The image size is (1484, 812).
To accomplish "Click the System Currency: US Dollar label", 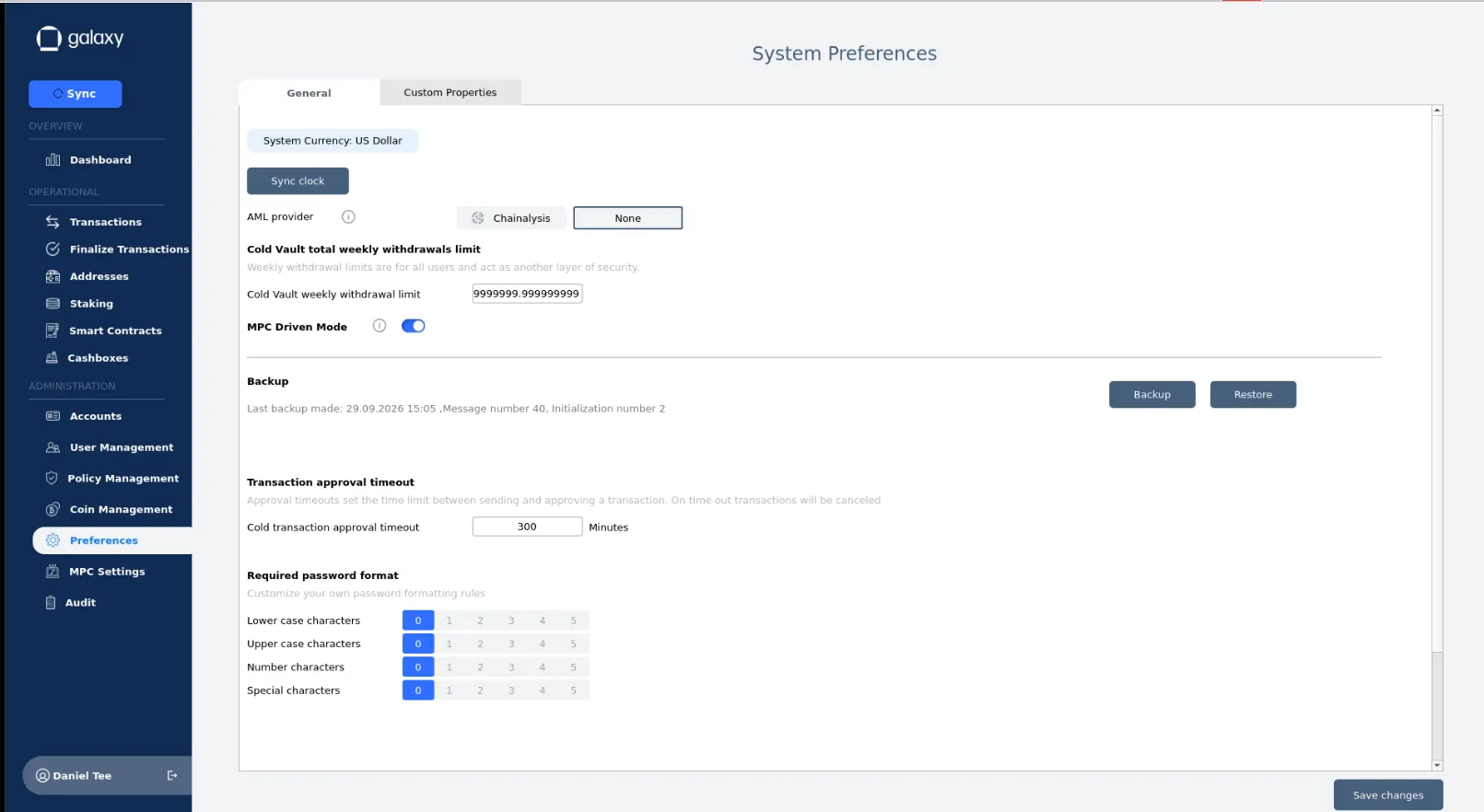I will (333, 141).
